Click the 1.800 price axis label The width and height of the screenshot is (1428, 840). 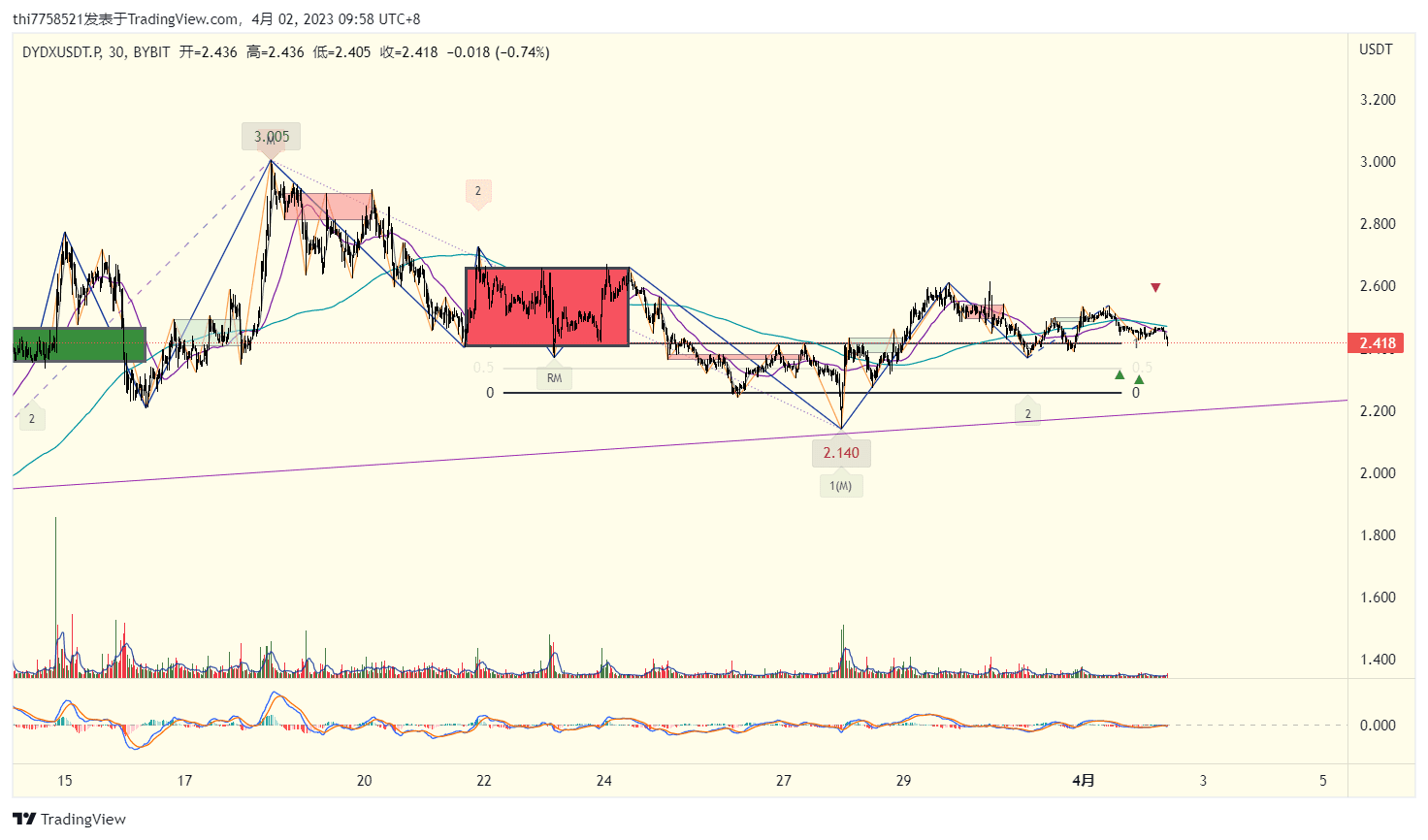coord(1378,535)
